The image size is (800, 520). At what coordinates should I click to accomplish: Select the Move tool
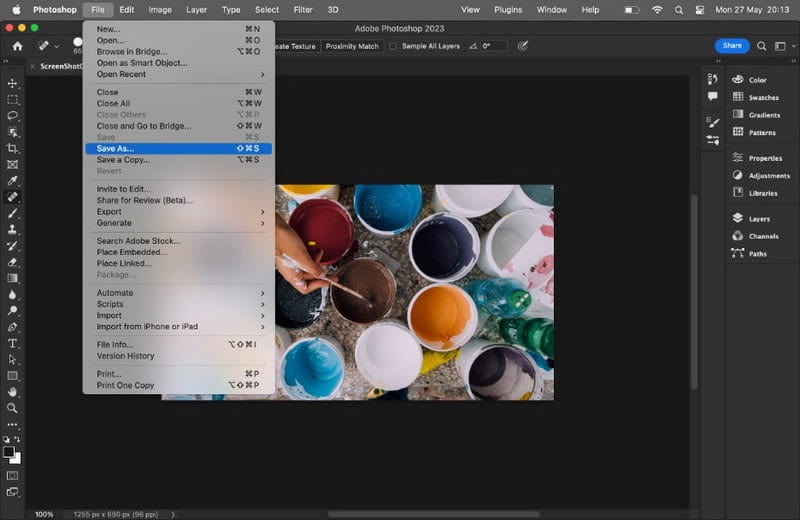[12, 83]
